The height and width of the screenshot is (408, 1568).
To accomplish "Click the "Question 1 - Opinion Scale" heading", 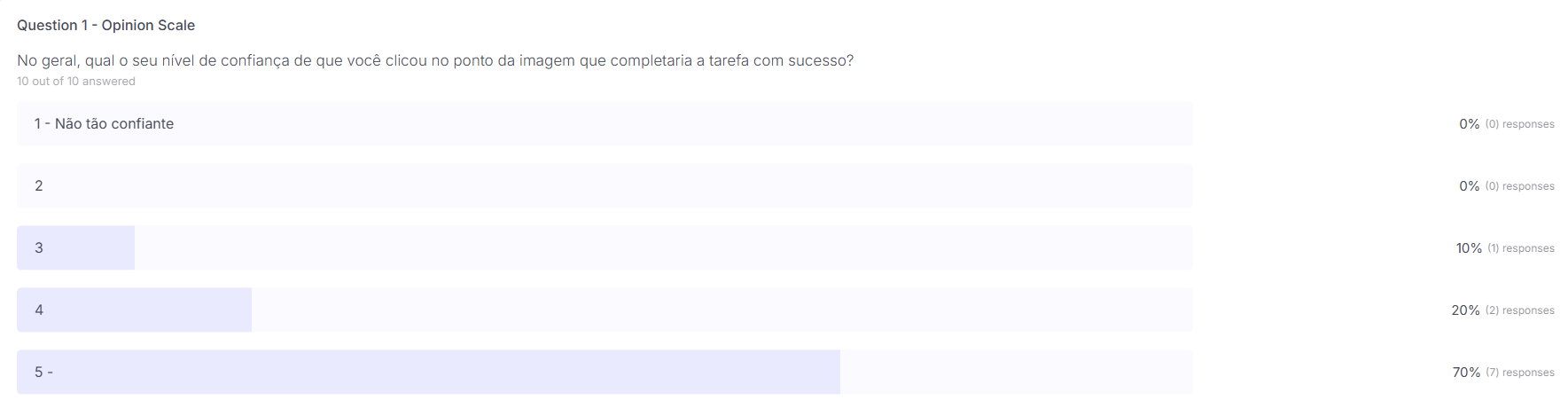I will tap(105, 25).
